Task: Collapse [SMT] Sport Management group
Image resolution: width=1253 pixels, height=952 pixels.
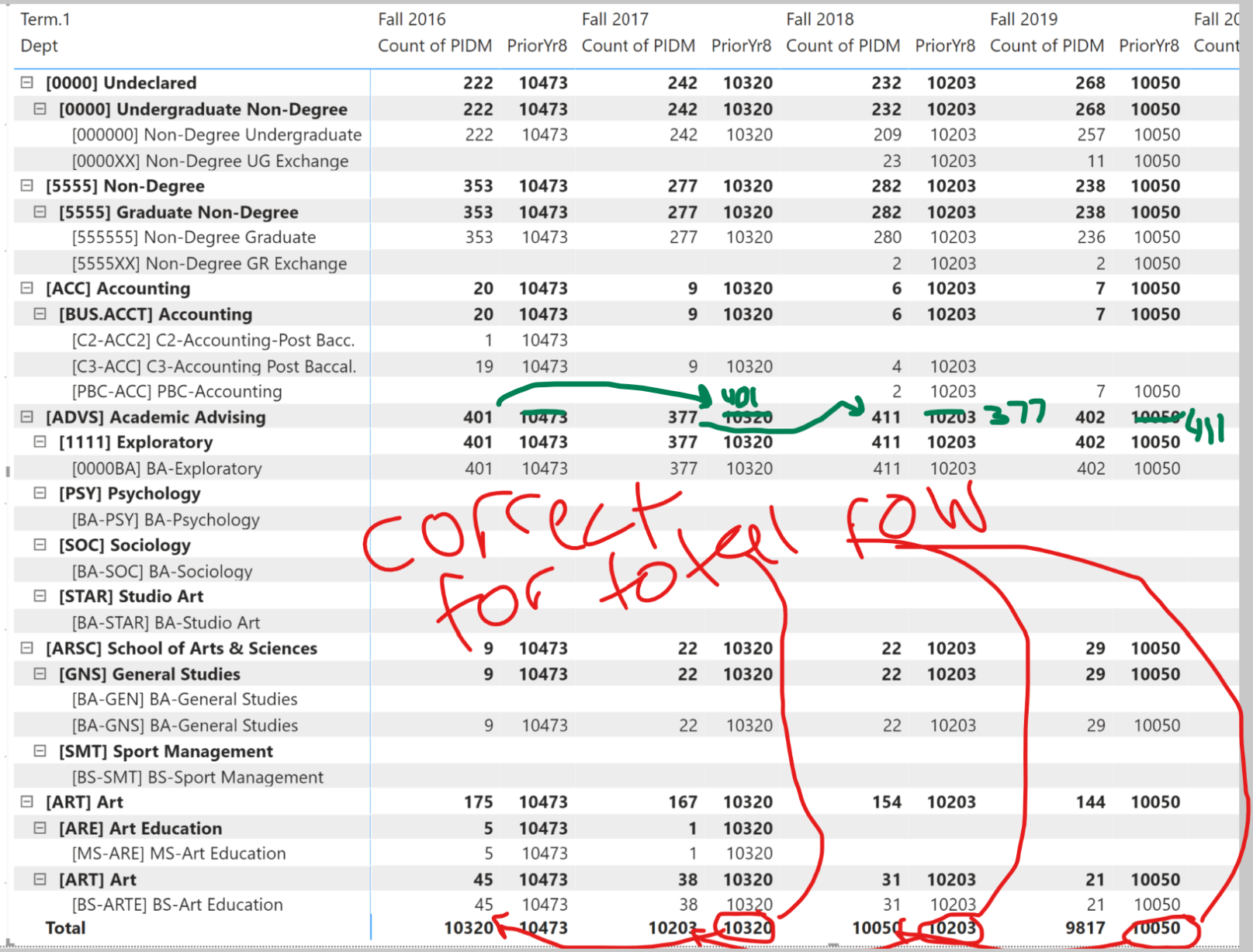Action: coord(40,751)
